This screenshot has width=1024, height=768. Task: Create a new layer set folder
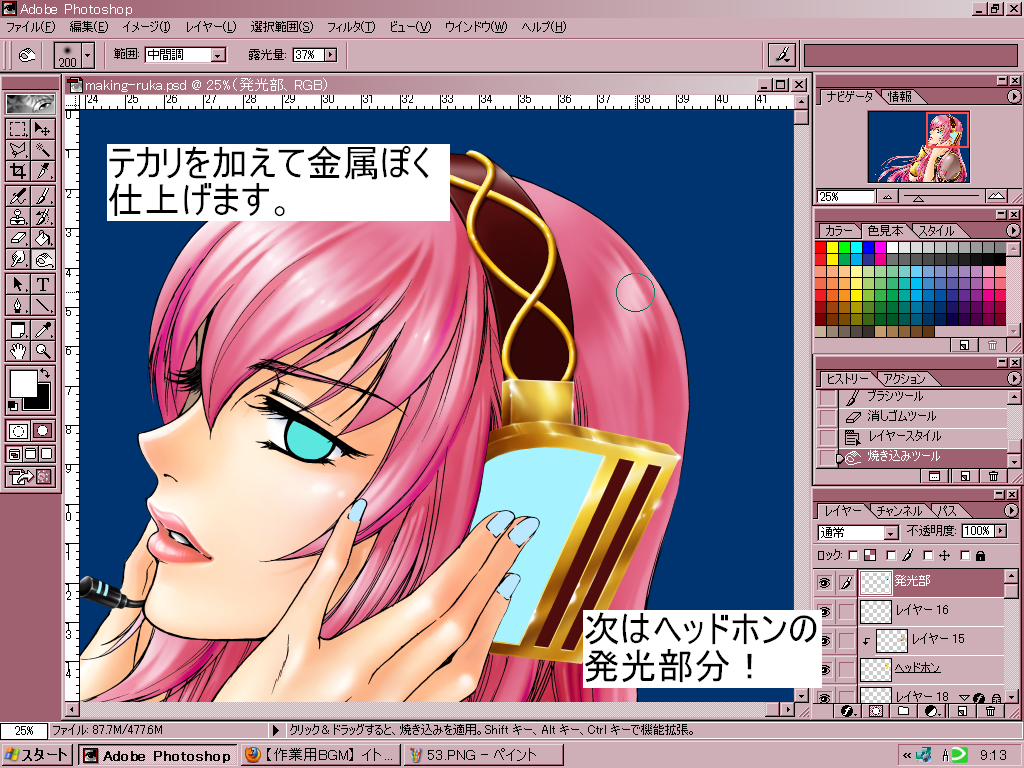(x=903, y=711)
